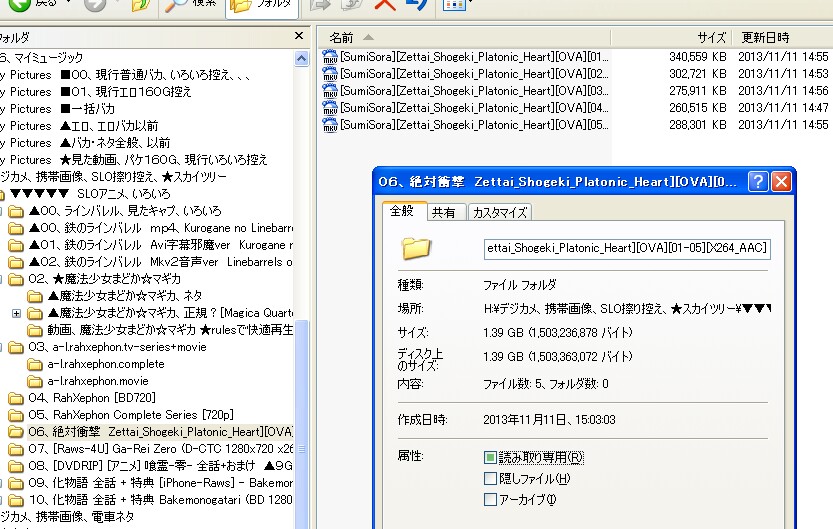The width and height of the screenshot is (833, 529).
Task: Select the mkv icon of OVA[03 file
Action: tap(330, 91)
